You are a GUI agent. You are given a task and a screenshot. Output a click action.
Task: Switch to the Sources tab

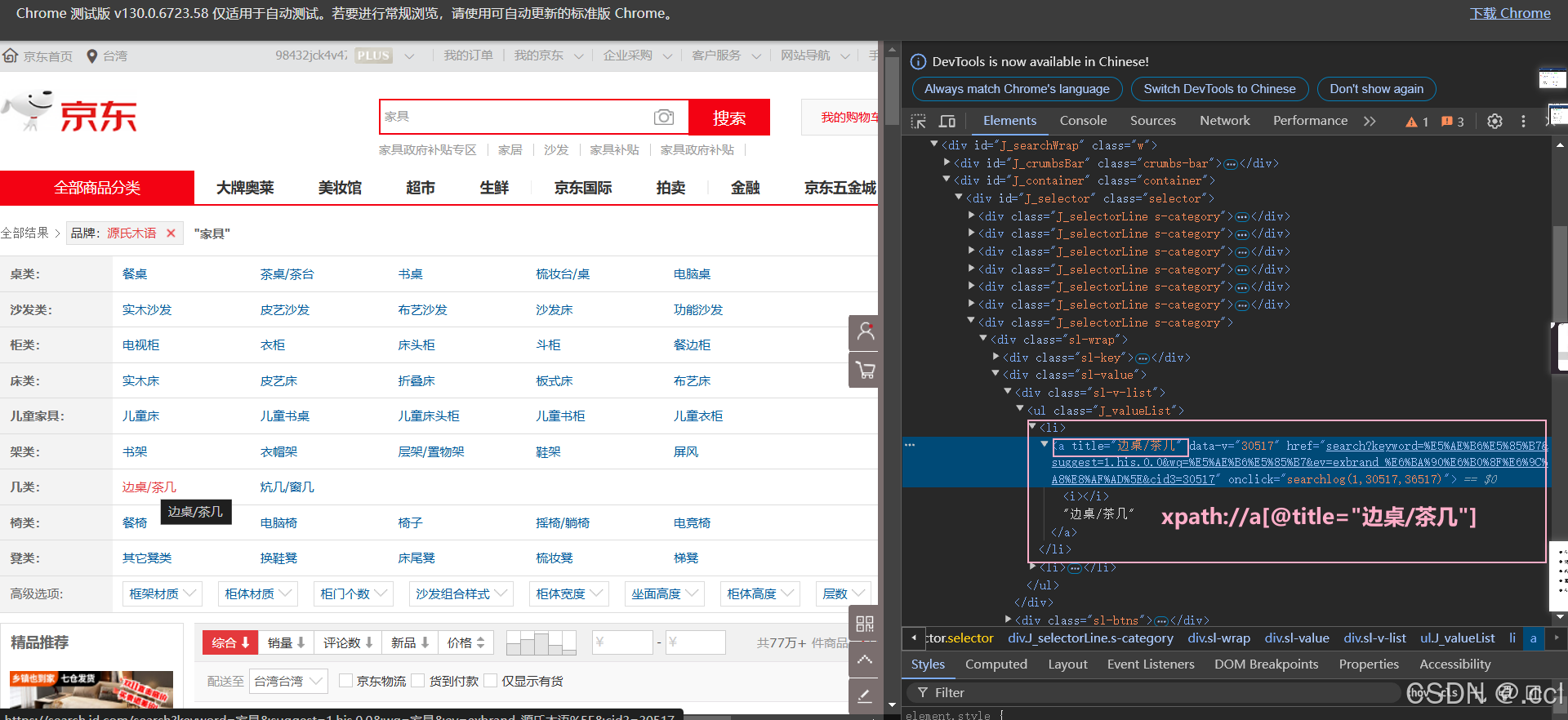pos(1152,121)
